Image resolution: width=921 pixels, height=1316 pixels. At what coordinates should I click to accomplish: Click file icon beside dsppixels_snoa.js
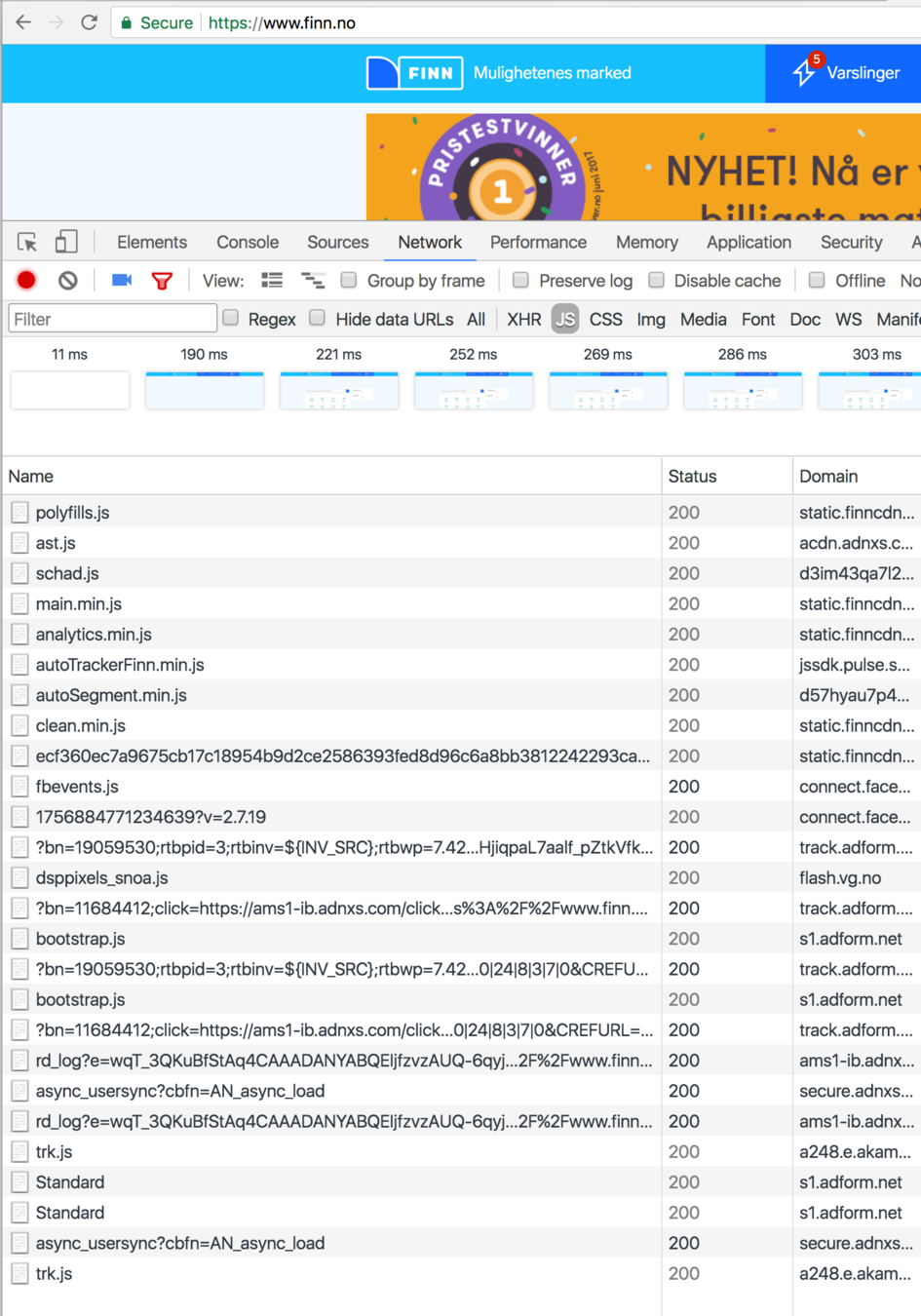[x=19, y=878]
